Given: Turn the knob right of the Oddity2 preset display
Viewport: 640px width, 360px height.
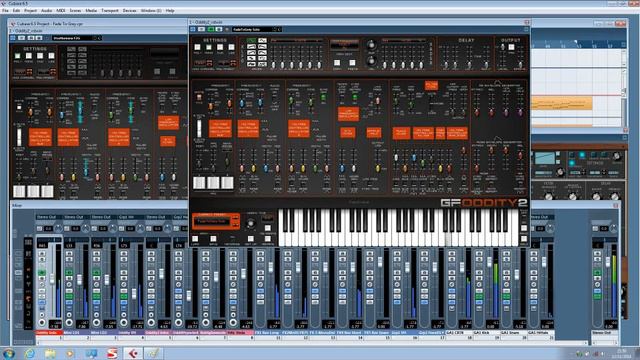Looking at the screenshot, I should [x=251, y=223].
